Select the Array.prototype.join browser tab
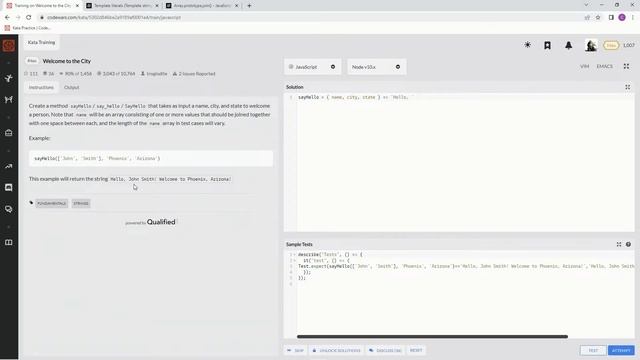The image size is (640, 360). point(202,6)
